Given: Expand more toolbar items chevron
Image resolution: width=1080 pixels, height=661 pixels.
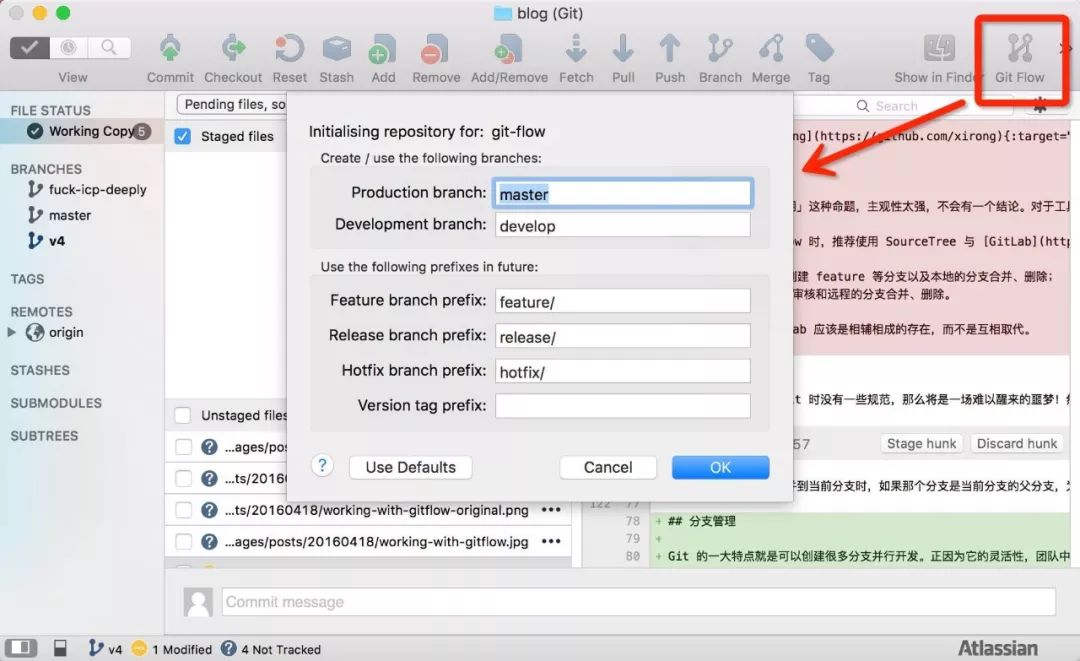Looking at the screenshot, I should [x=1064, y=49].
